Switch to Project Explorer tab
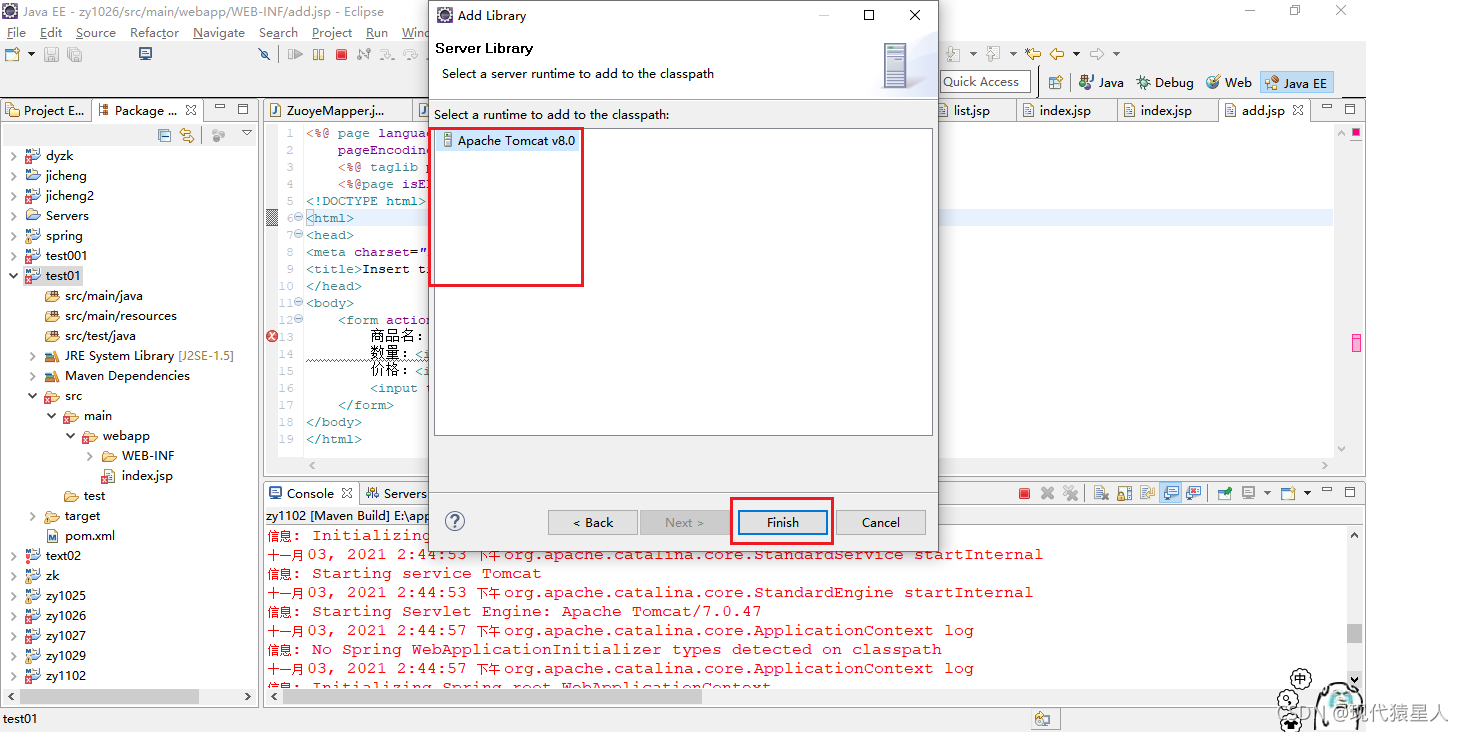 click(46, 110)
